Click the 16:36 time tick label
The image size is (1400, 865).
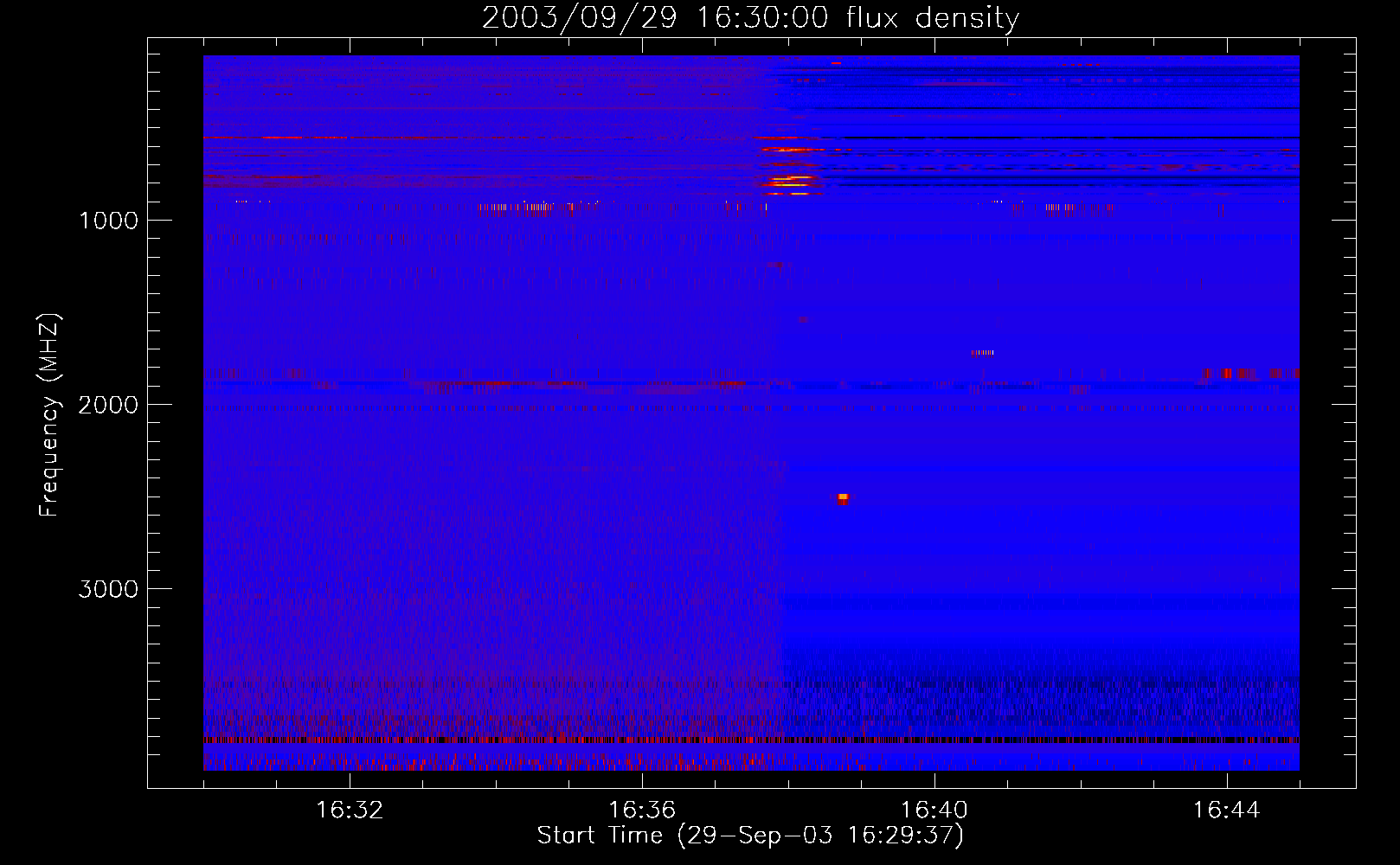tap(642, 811)
